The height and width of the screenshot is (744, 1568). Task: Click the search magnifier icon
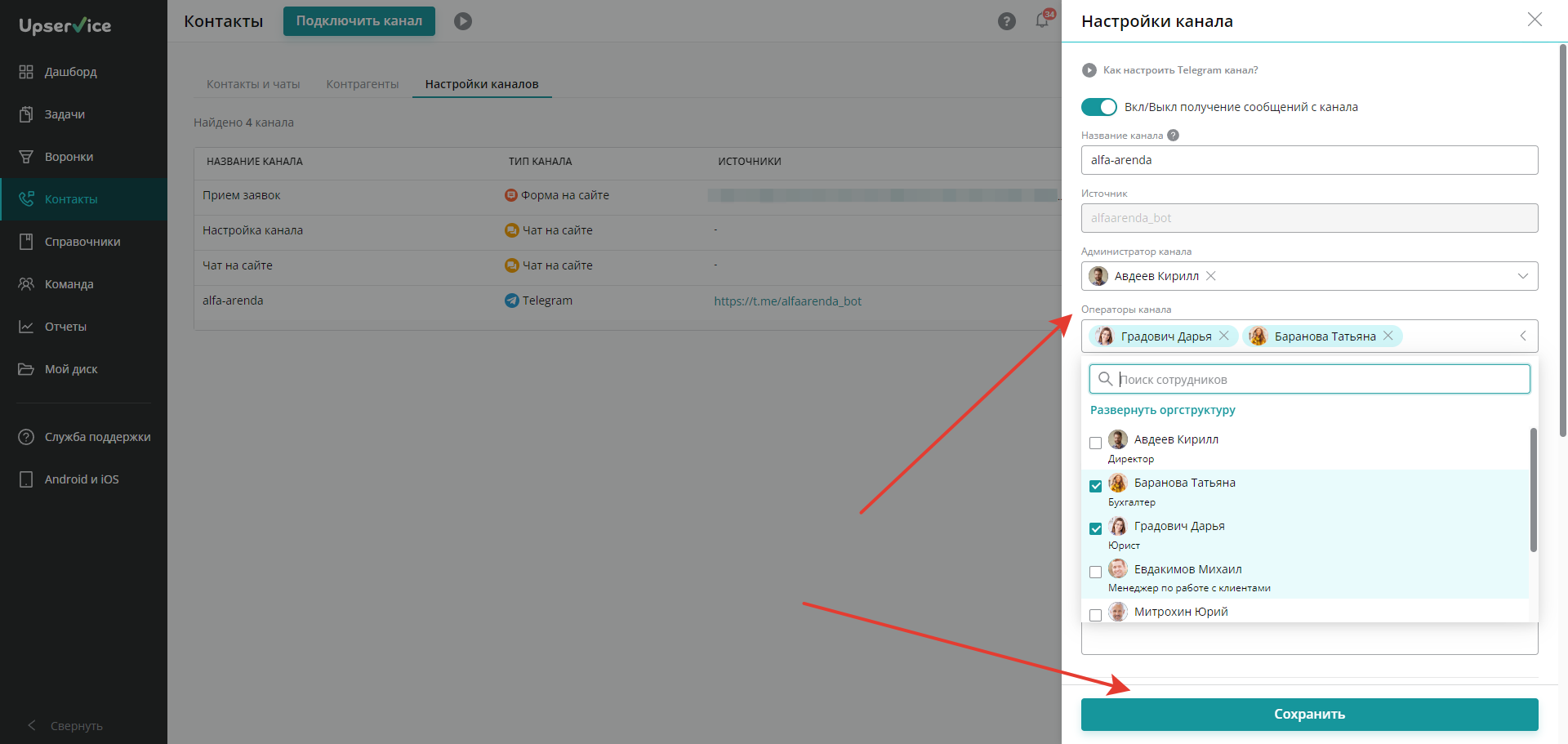[1105, 379]
